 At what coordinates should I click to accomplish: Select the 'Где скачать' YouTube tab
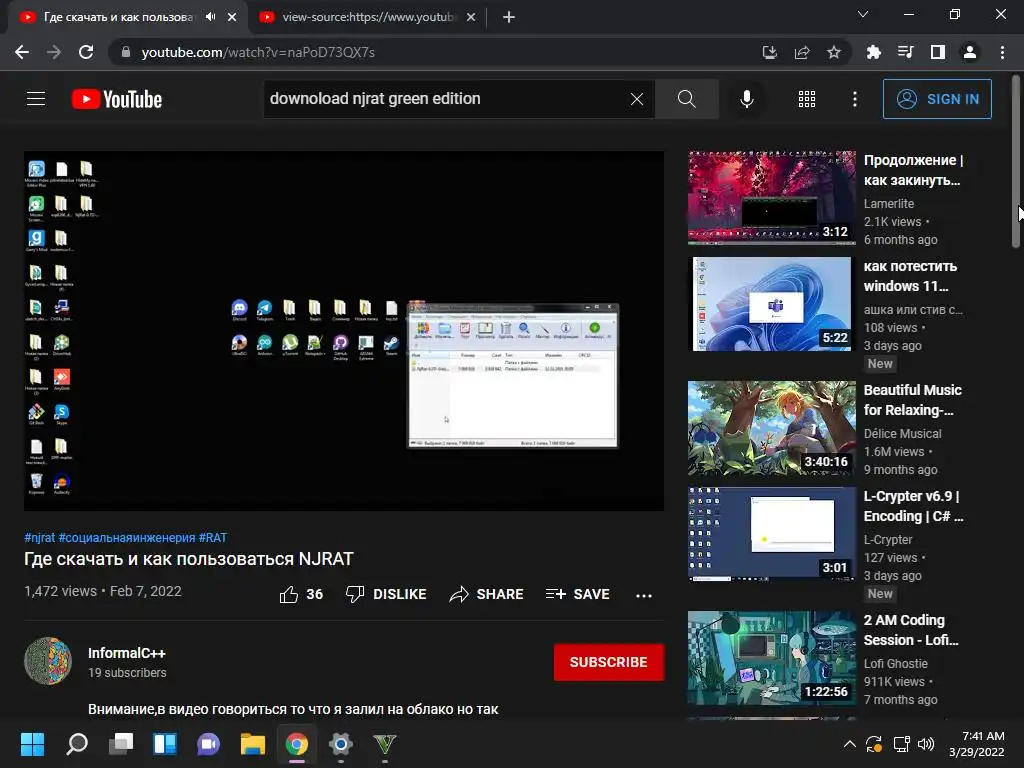[118, 17]
